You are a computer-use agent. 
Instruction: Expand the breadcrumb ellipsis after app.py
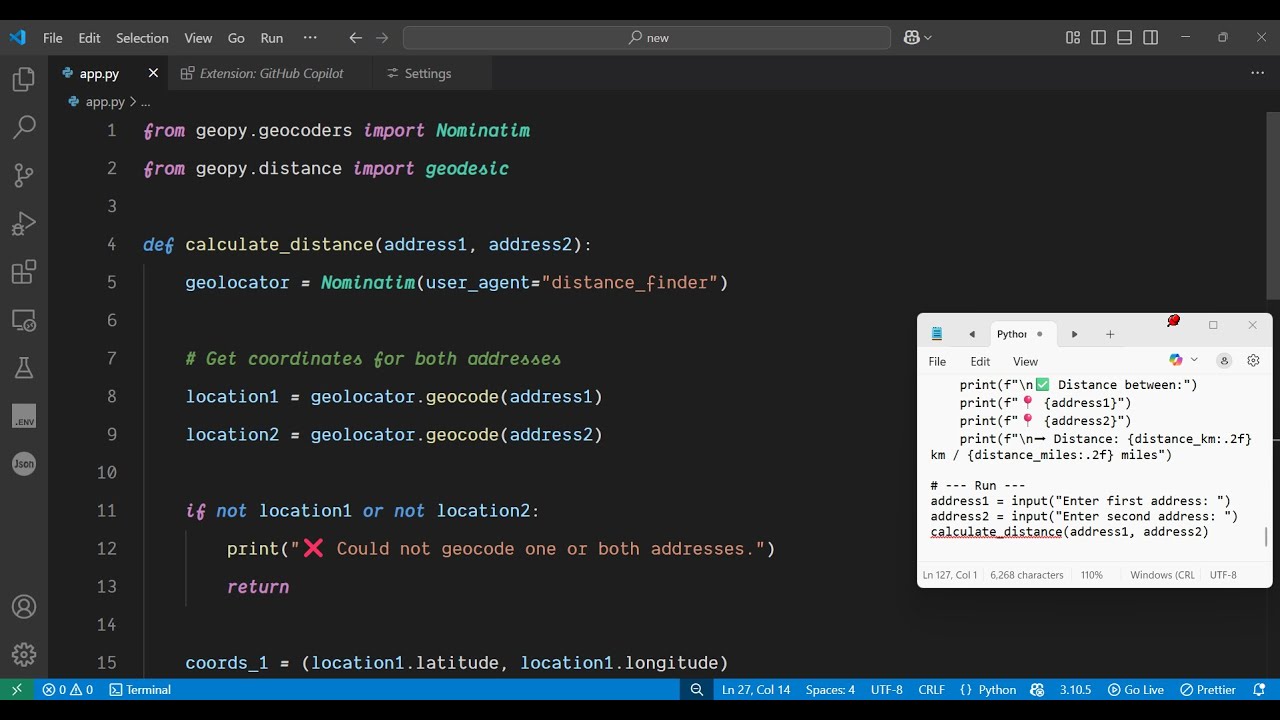tap(146, 102)
